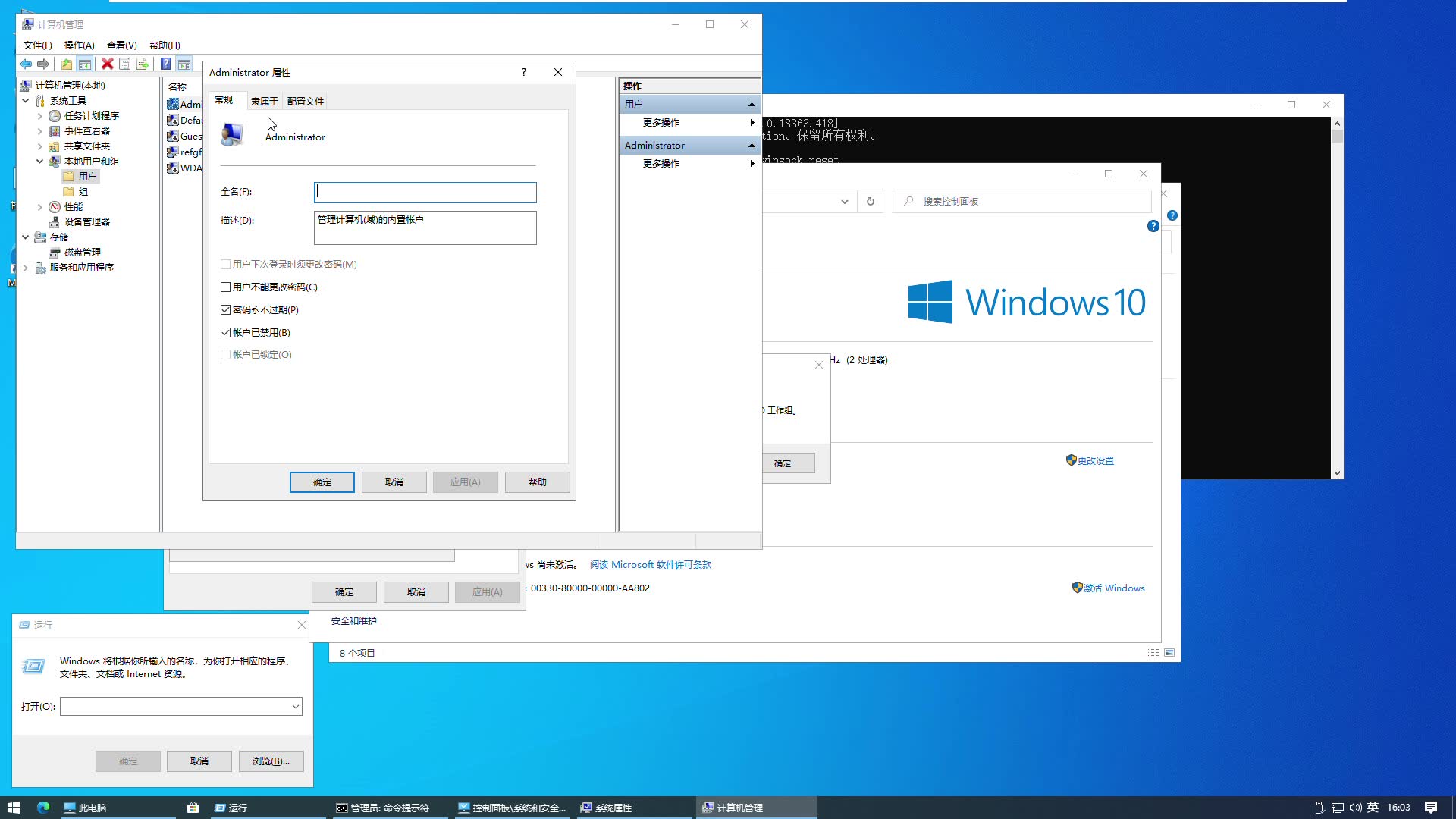Image resolution: width=1456 pixels, height=819 pixels.
Task: Switch to the 隶属于 tab
Action: click(x=265, y=100)
